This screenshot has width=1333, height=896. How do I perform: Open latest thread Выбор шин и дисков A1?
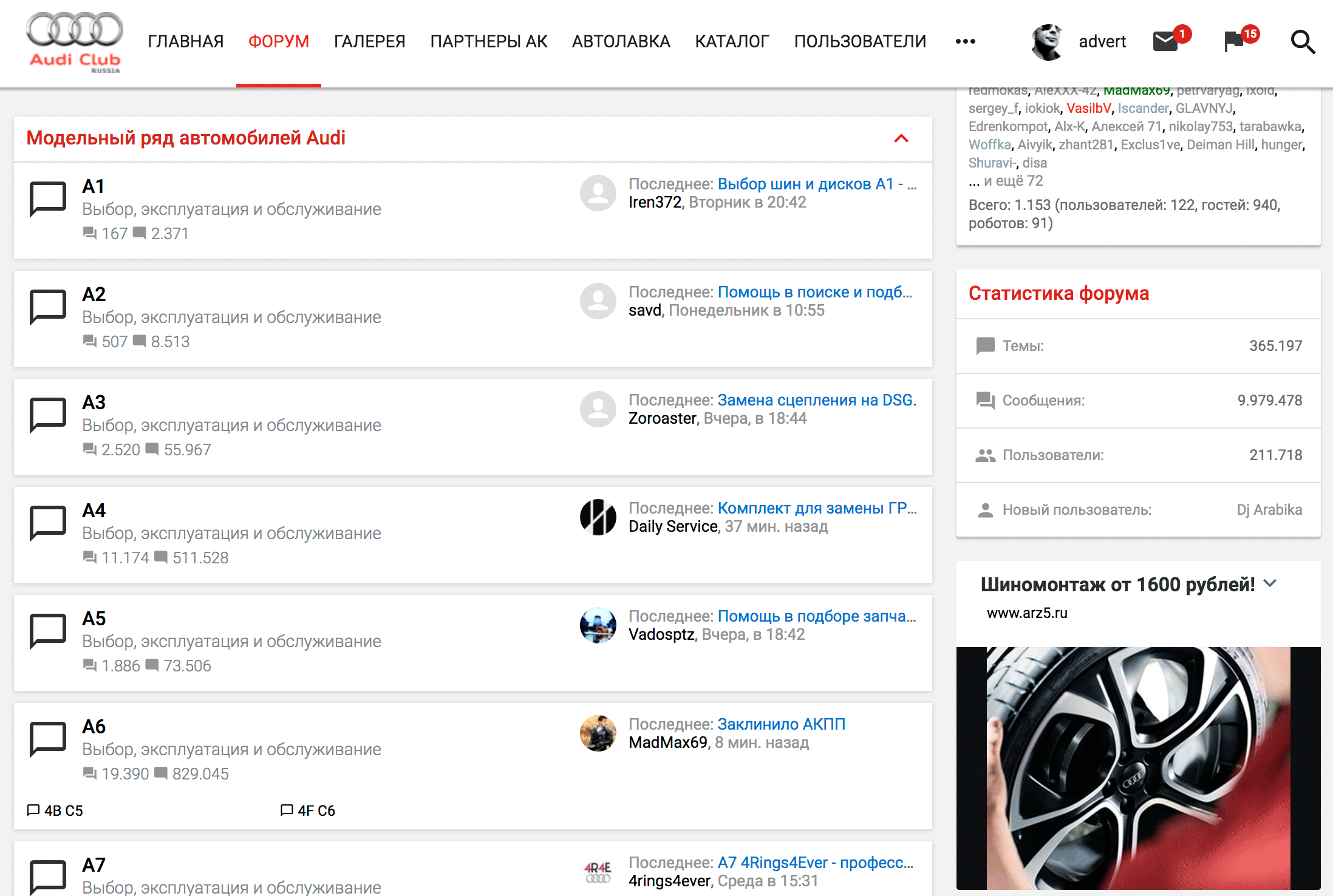(x=817, y=184)
